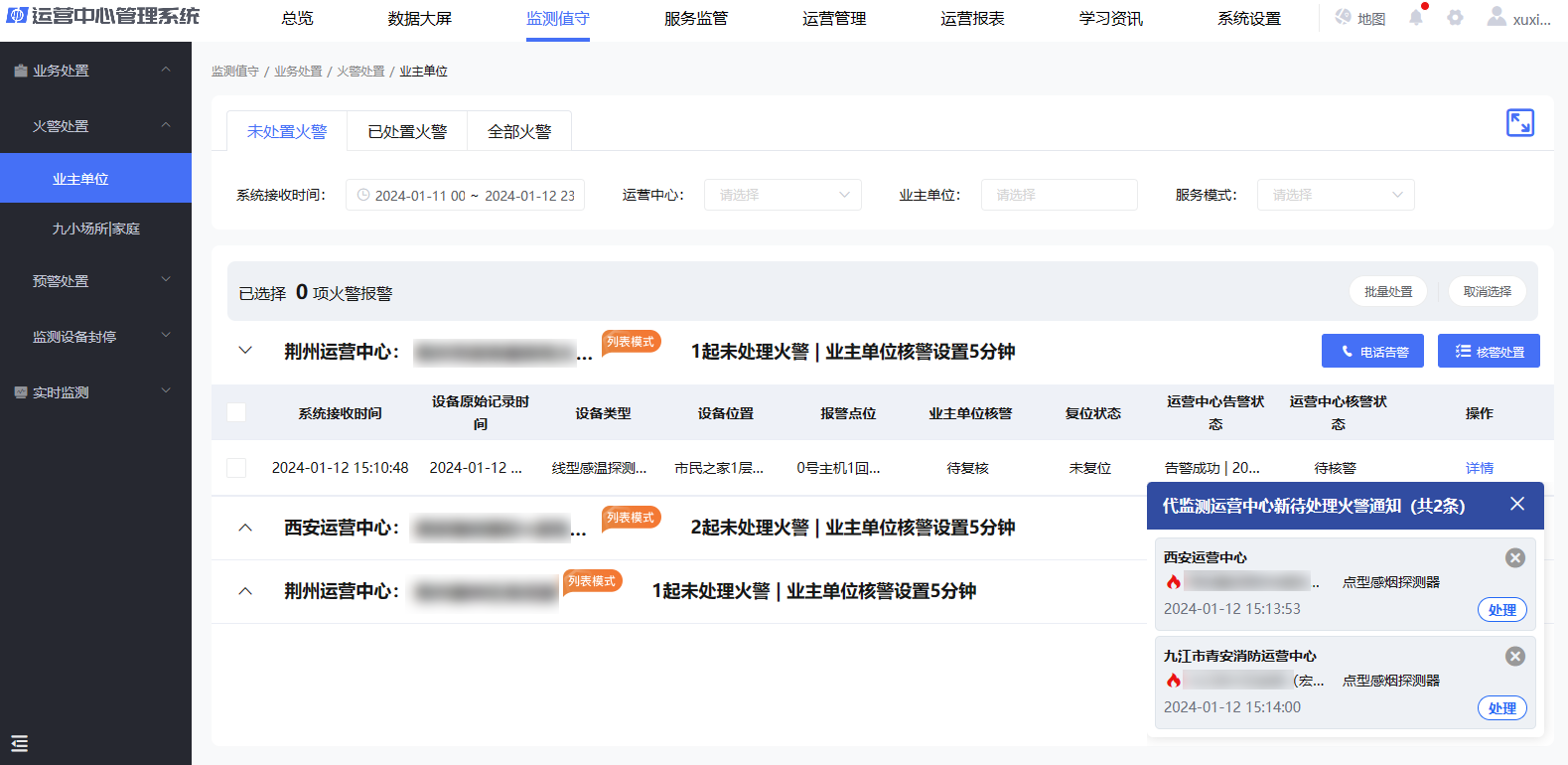Image resolution: width=1568 pixels, height=765 pixels.
Task: Dismiss the 九江市青安消防运营中心 notification card
Action: (1514, 657)
